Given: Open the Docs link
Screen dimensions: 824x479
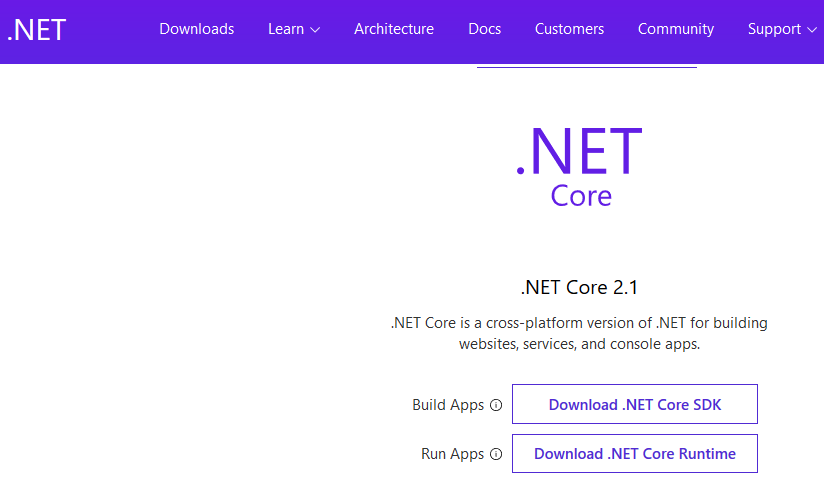Looking at the screenshot, I should 485,29.
